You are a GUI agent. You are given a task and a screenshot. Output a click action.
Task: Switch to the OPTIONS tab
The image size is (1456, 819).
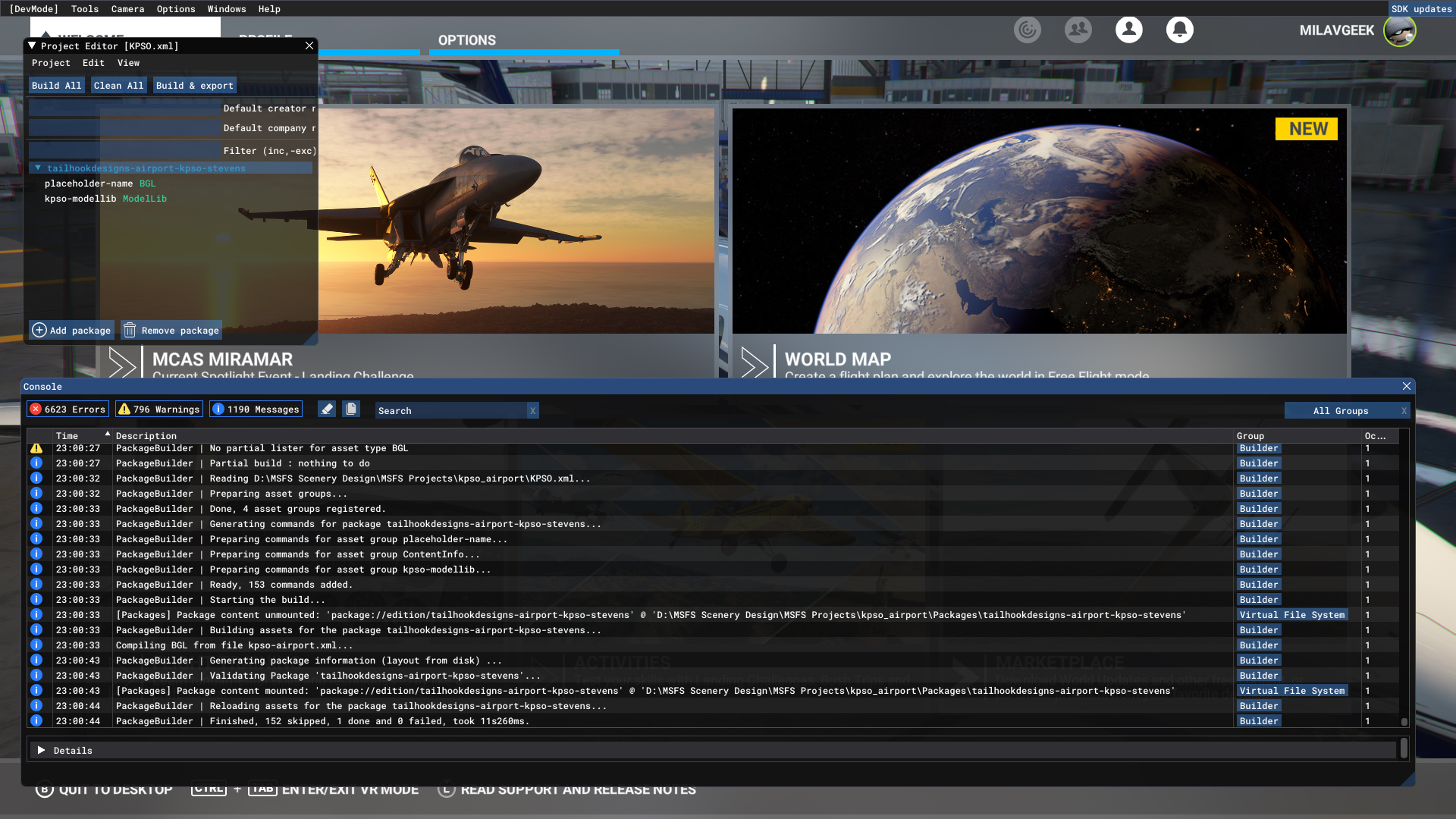pyautogui.click(x=467, y=40)
